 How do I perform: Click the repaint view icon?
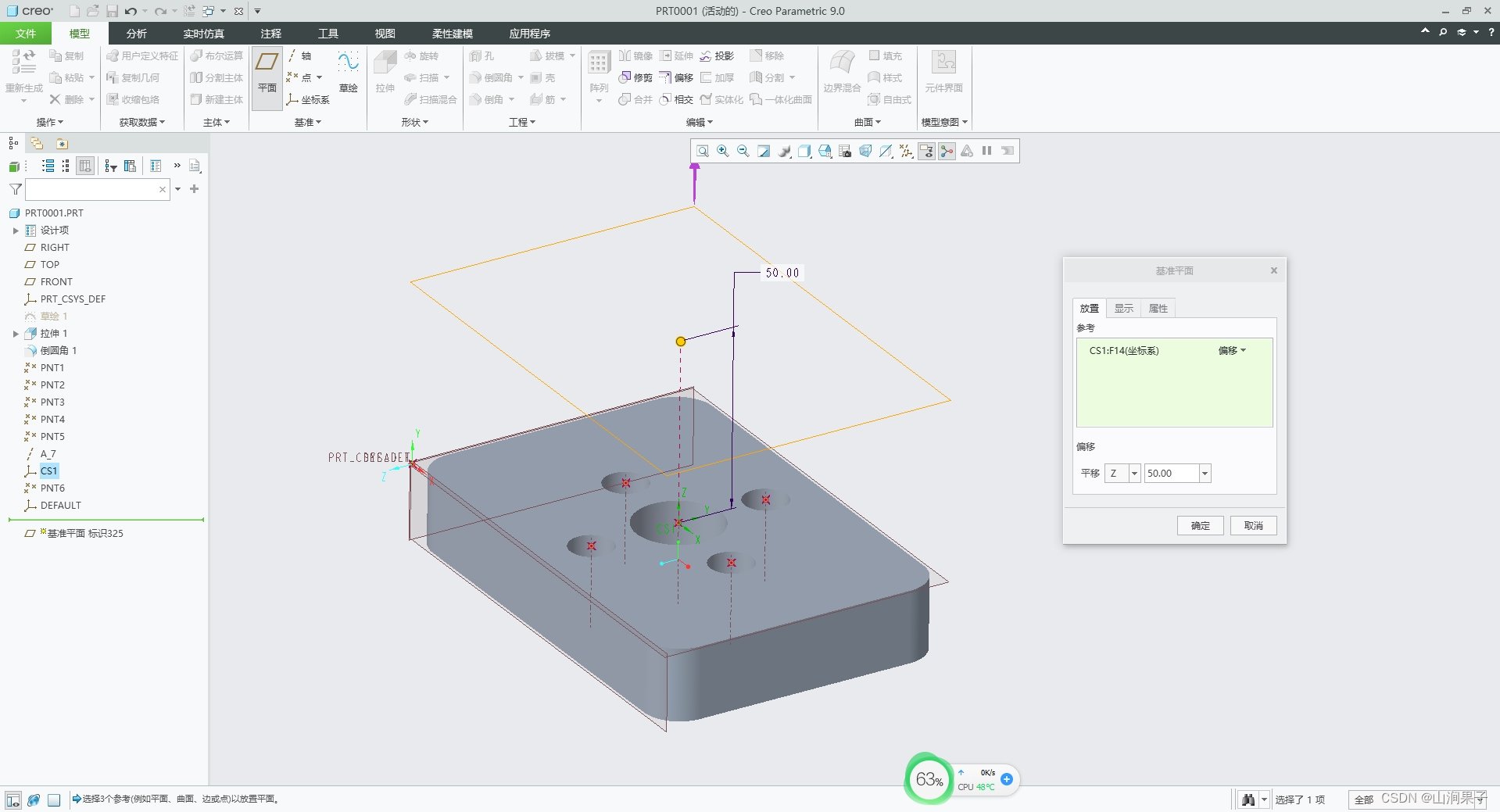pyautogui.click(x=764, y=151)
